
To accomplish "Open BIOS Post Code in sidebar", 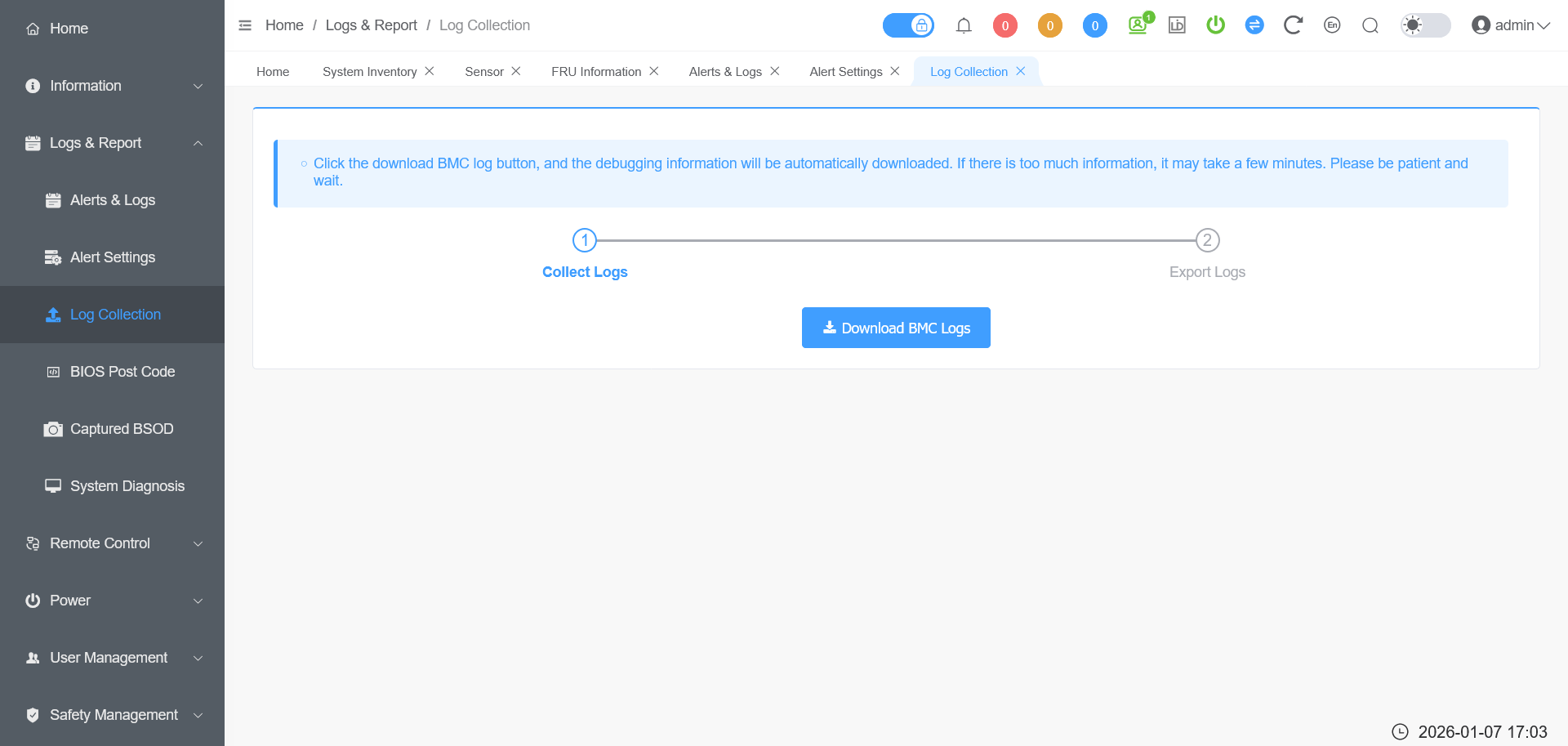I will [122, 372].
